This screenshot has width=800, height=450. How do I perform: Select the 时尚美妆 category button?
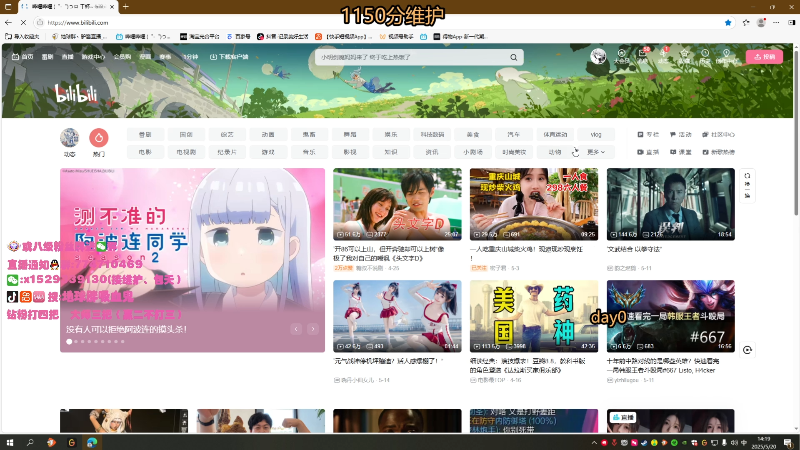point(514,152)
